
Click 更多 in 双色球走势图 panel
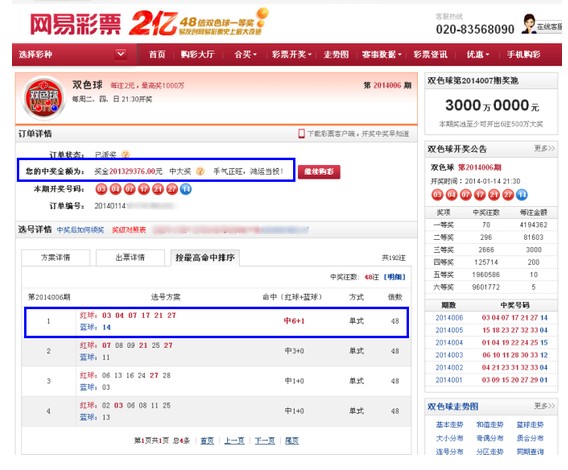click(544, 406)
